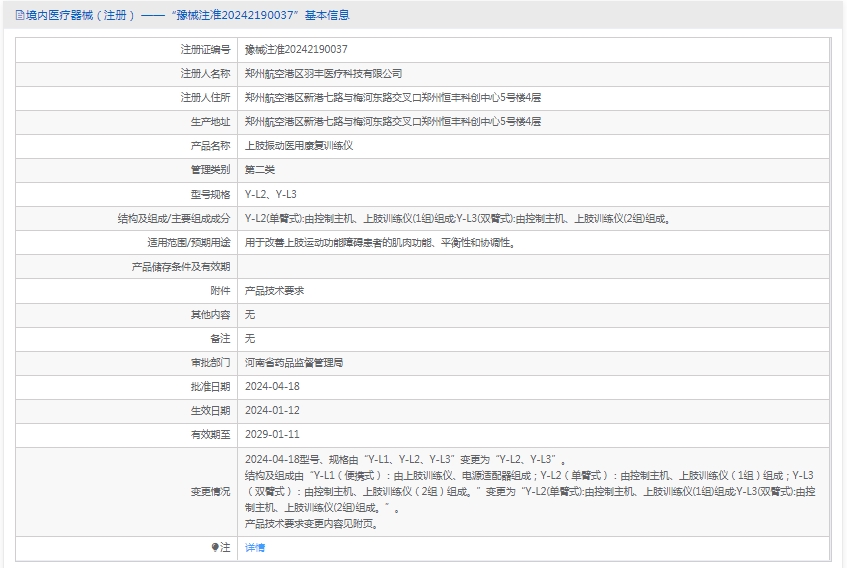Screen dimensions: 847x568
Task: Click the 产品技术要求 attachment value
Action: (x=274, y=291)
